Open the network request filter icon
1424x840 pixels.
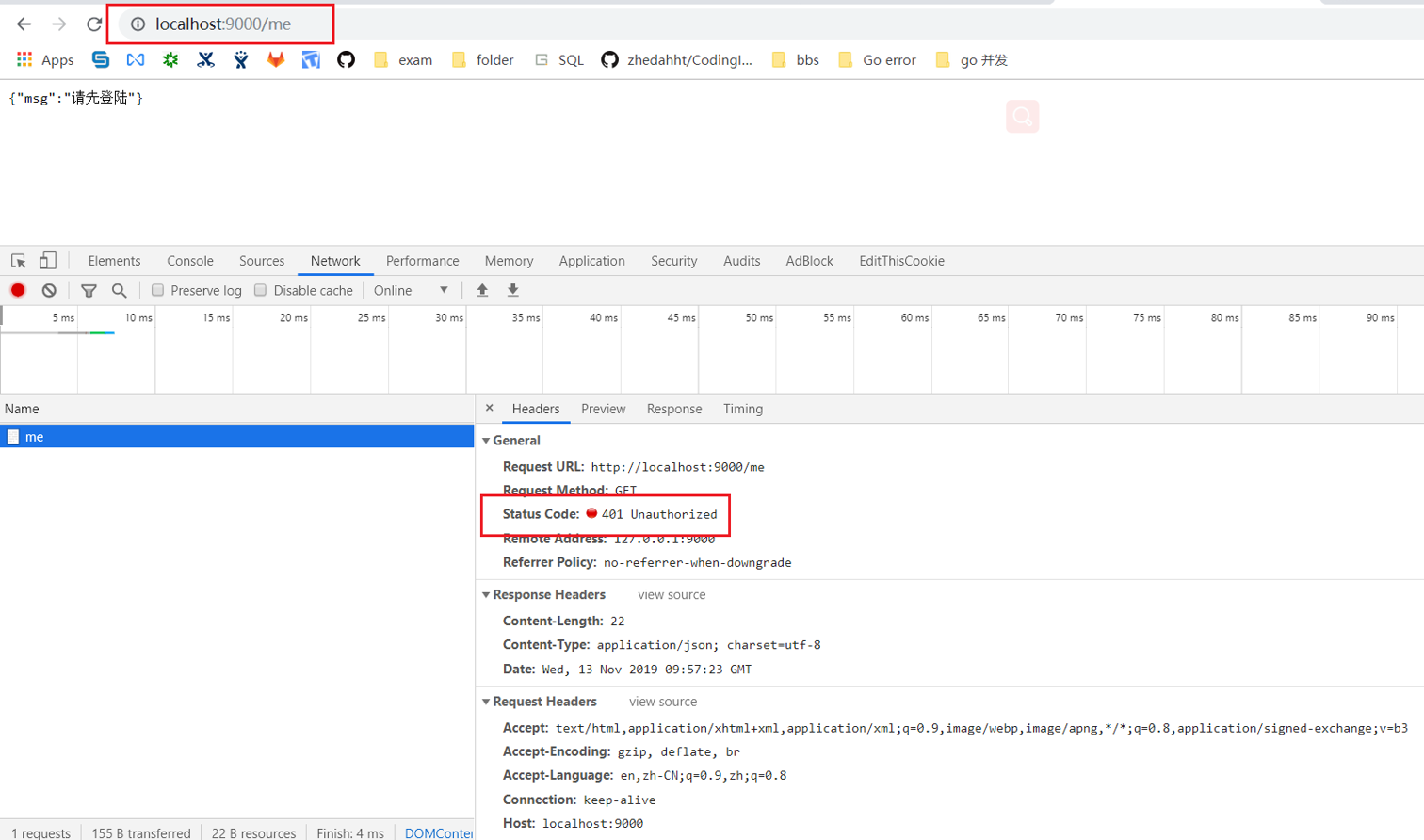88,290
